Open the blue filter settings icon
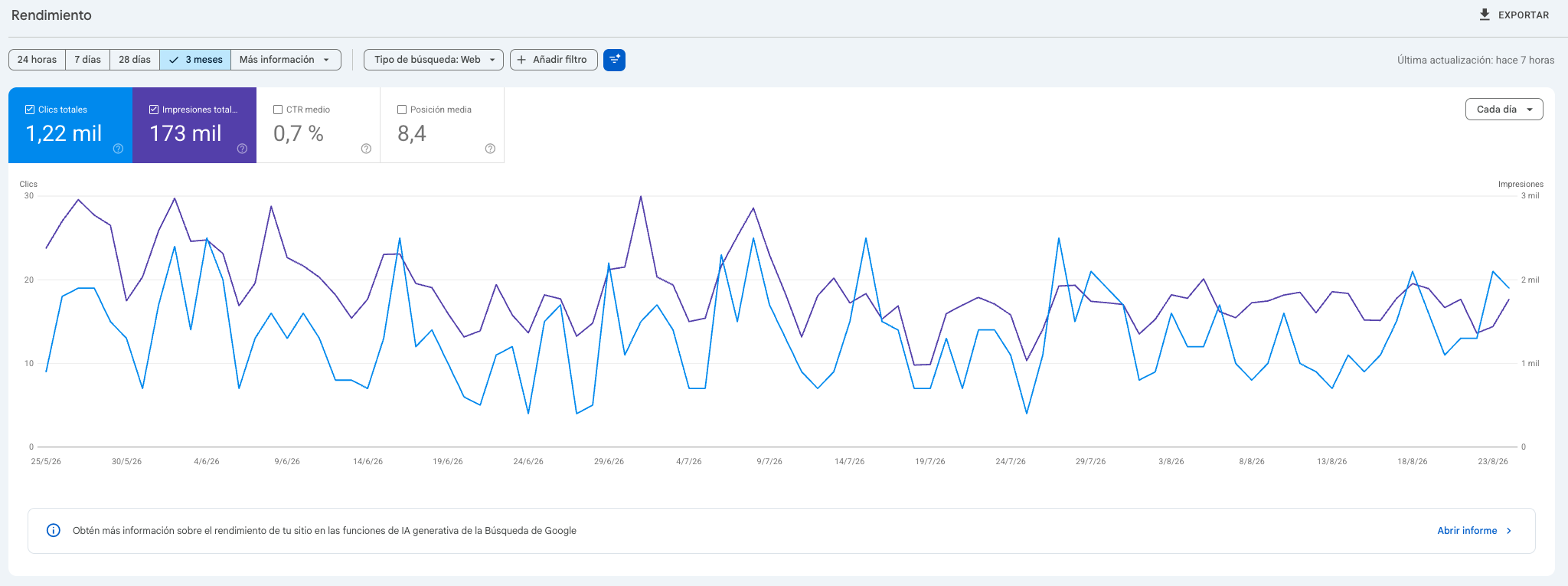1568x586 pixels. 614,60
